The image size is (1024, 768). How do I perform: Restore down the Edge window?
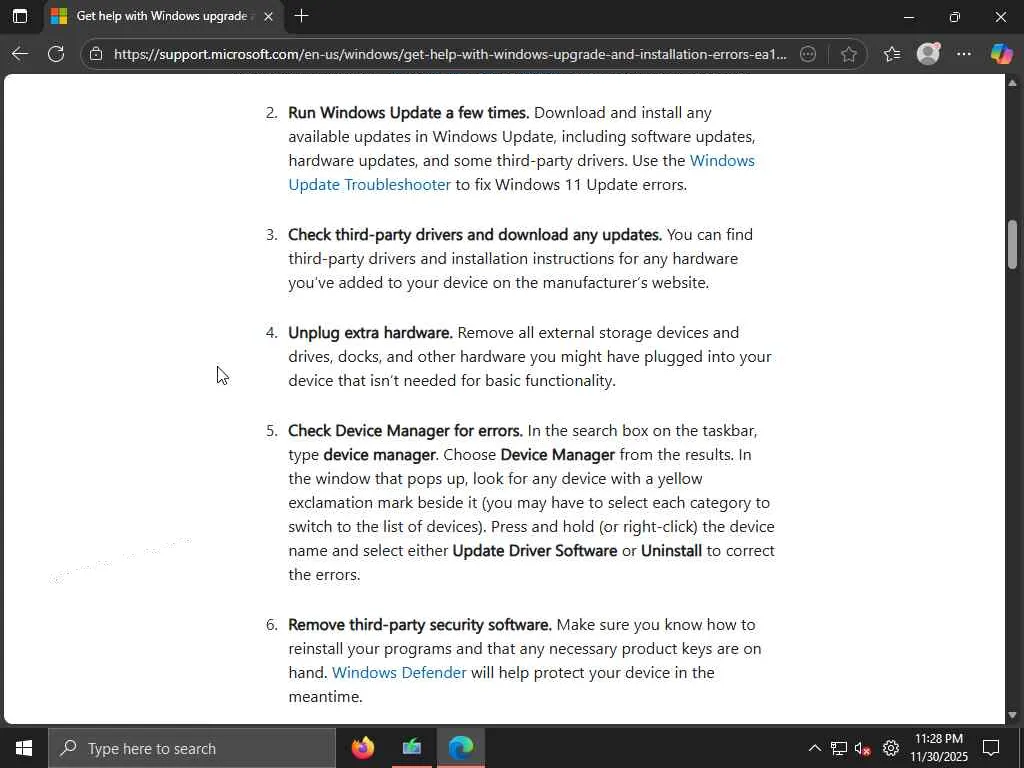pos(955,17)
